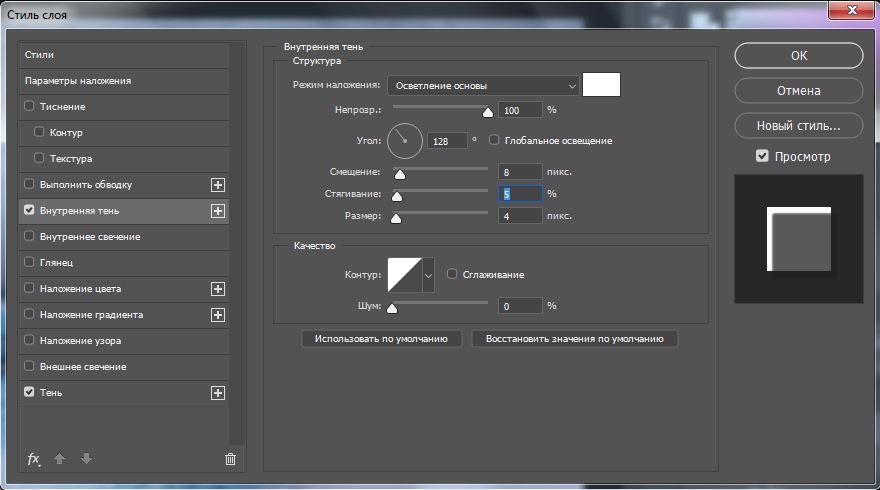Click angle value field showing 128
The image size is (880, 490).
(447, 141)
